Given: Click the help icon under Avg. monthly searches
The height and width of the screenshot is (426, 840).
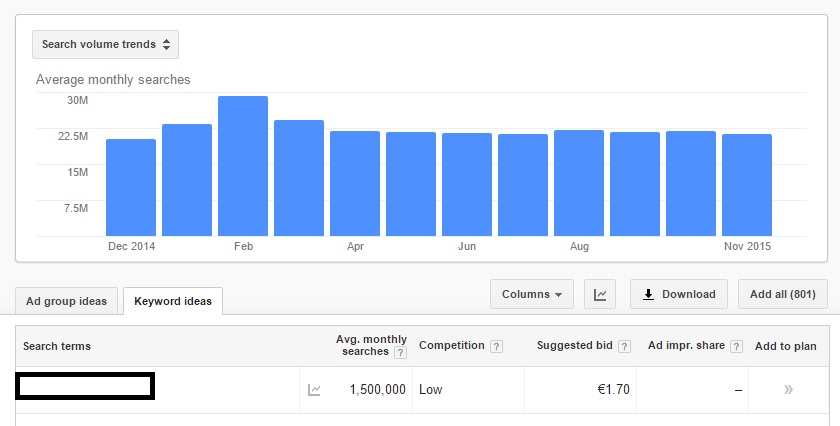Looking at the screenshot, I should click(x=400, y=353).
